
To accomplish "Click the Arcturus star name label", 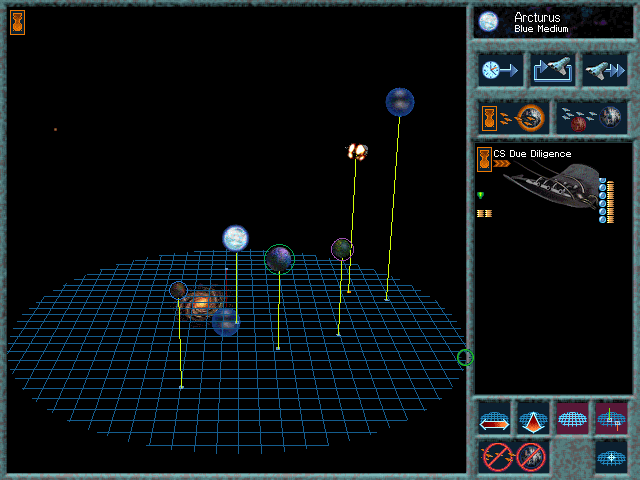I will pyautogui.click(x=537, y=18).
